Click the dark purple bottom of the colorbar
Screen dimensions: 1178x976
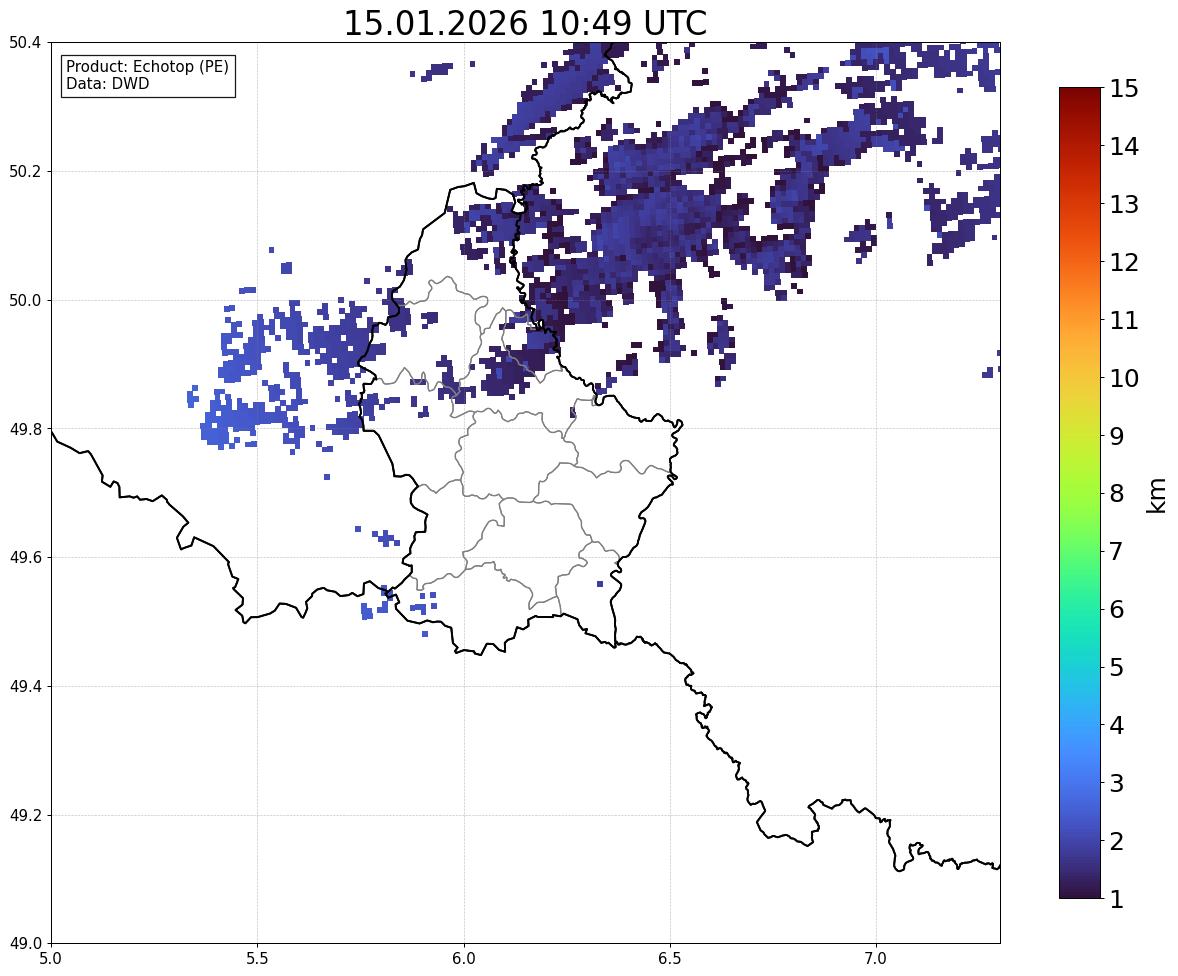[x=1080, y=890]
